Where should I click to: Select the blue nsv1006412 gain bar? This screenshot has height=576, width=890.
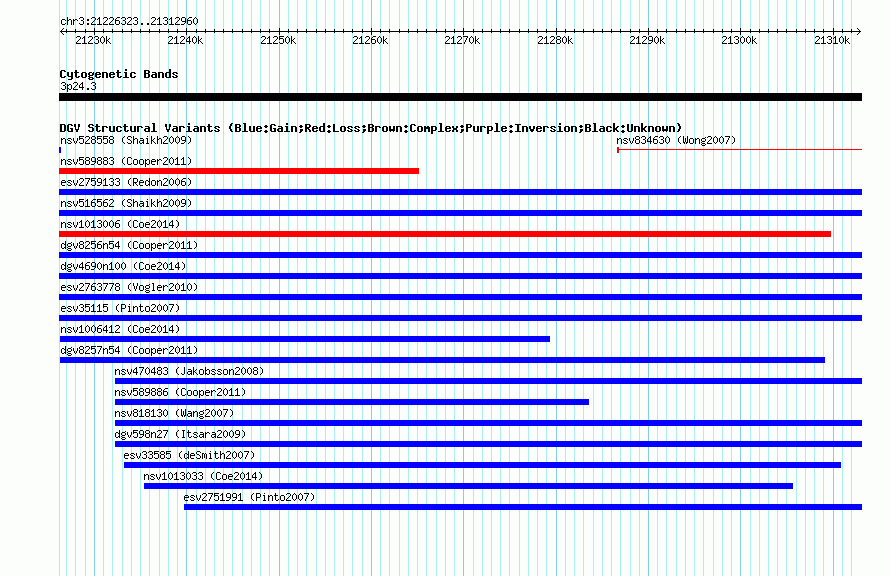pyautogui.click(x=305, y=339)
